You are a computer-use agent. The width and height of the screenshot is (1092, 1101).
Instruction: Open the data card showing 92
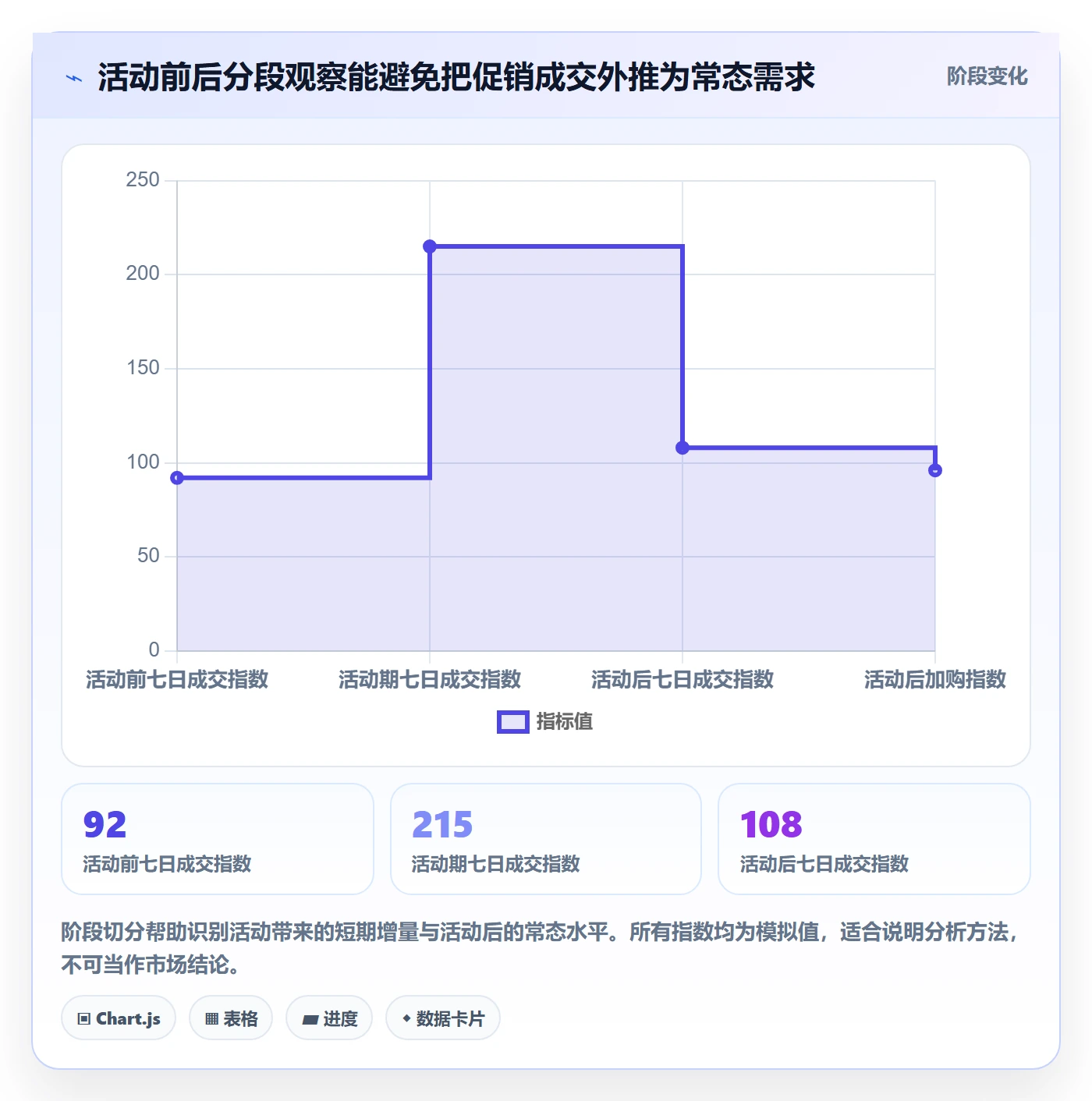218,839
